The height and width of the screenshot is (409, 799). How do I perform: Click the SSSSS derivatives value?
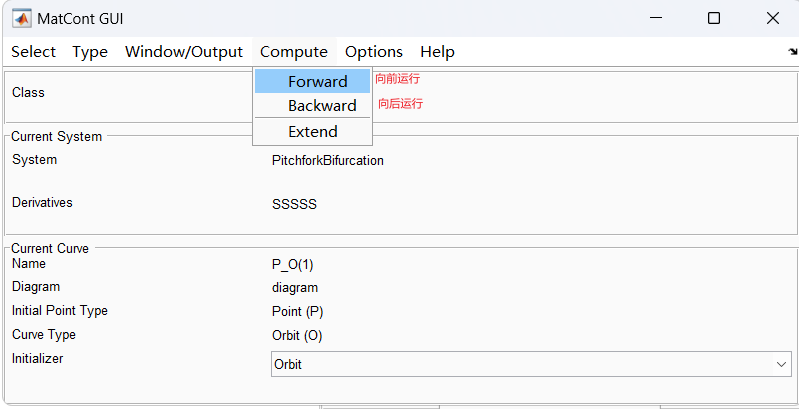(x=294, y=204)
